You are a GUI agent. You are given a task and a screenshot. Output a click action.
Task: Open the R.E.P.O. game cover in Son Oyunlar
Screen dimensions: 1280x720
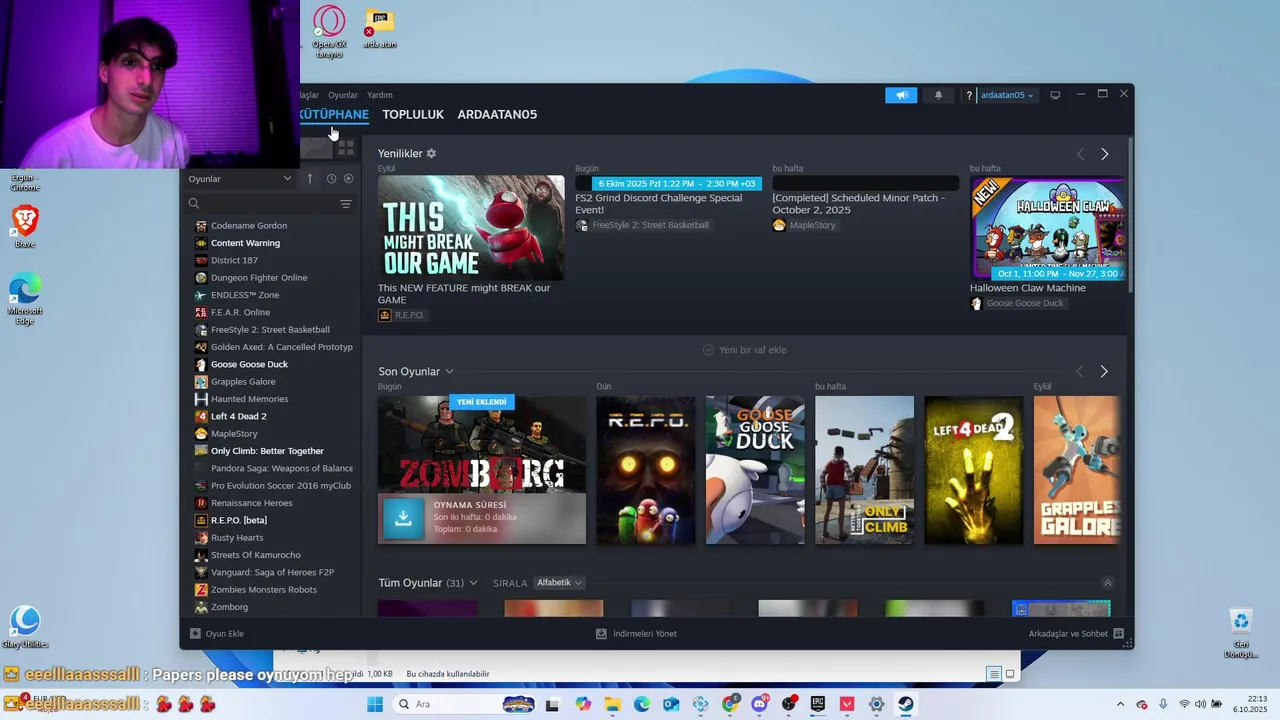tap(645, 470)
